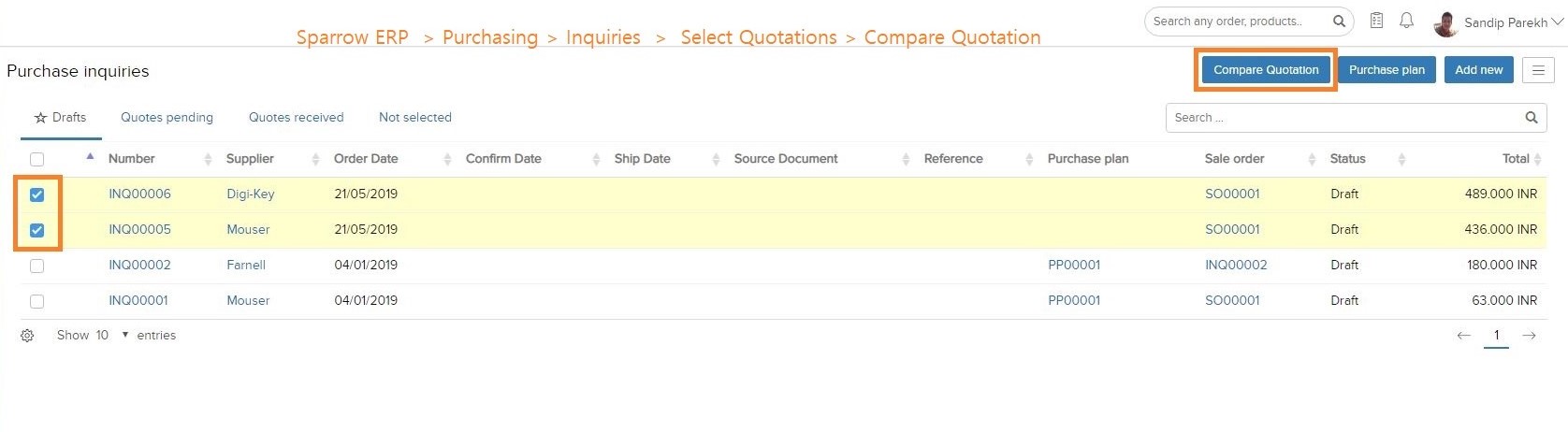
Task: Click the 63.000 INR total
Action: coord(1504,301)
